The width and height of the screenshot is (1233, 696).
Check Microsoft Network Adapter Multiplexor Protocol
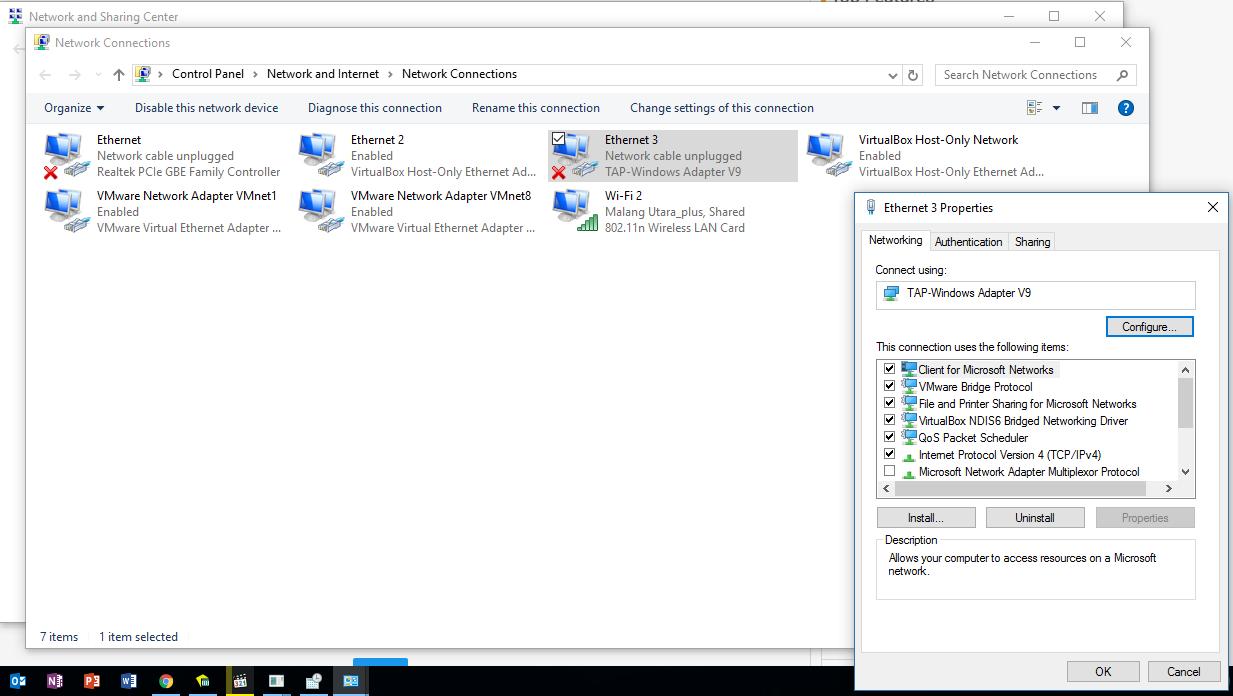(890, 472)
